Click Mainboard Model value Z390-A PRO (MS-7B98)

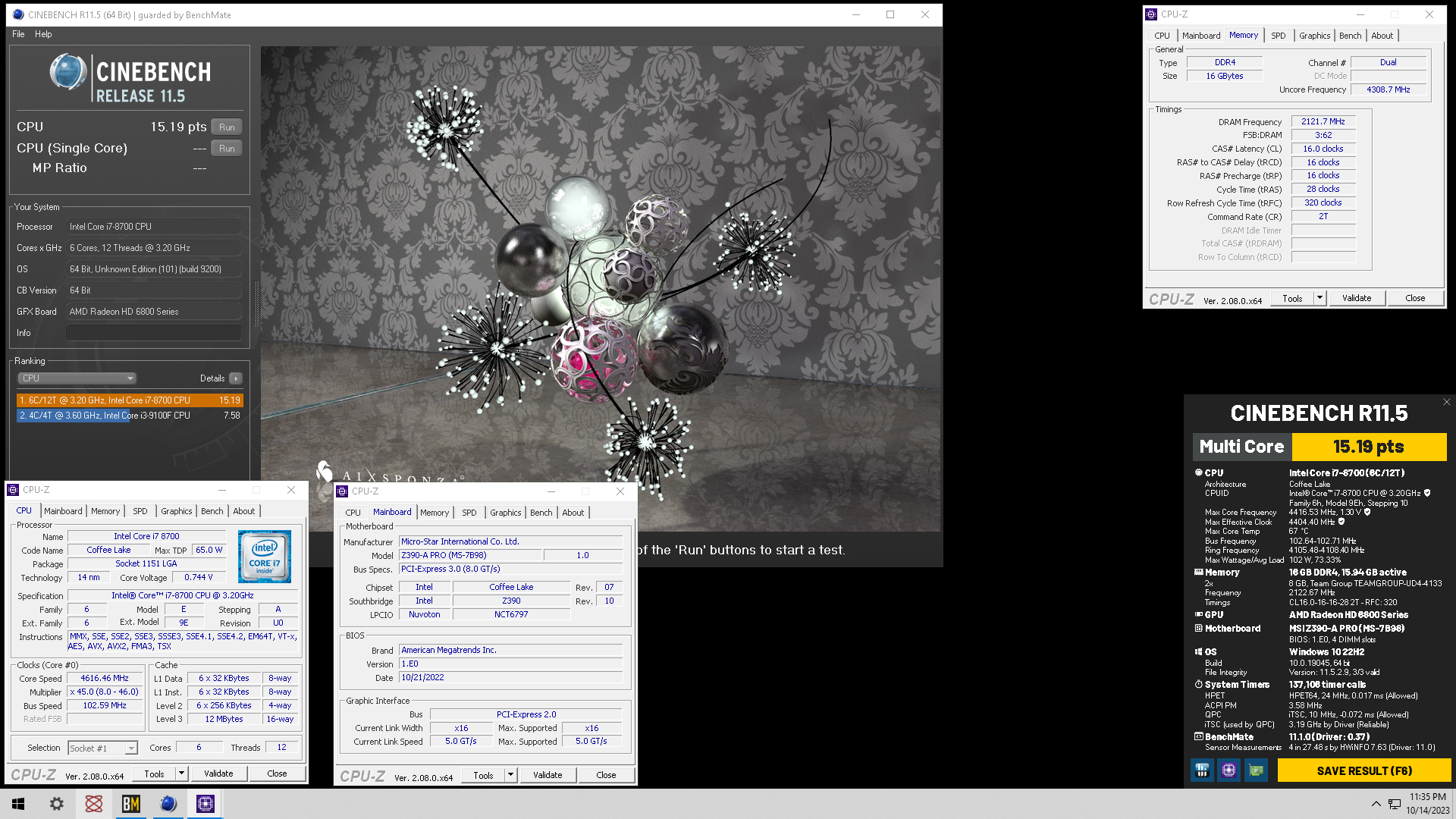click(x=470, y=555)
